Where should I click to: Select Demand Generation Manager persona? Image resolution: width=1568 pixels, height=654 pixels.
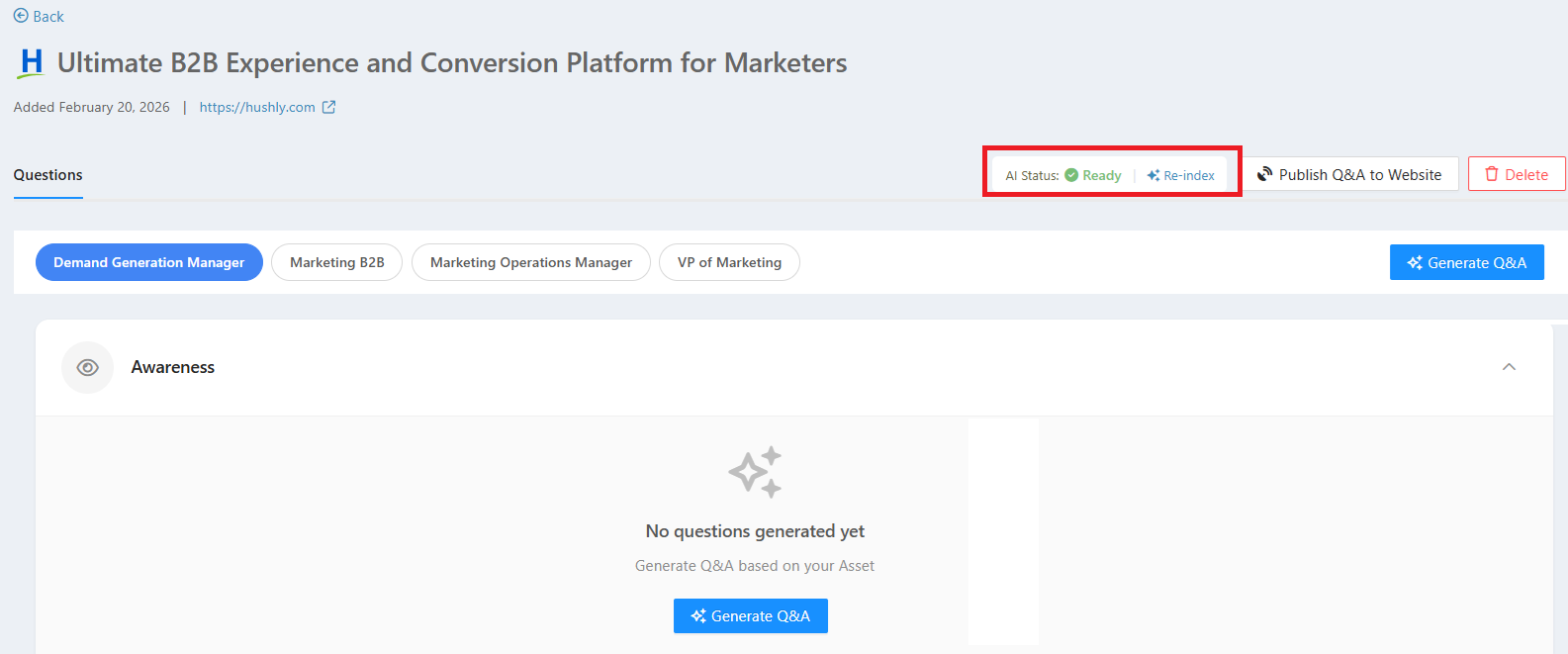coord(149,262)
